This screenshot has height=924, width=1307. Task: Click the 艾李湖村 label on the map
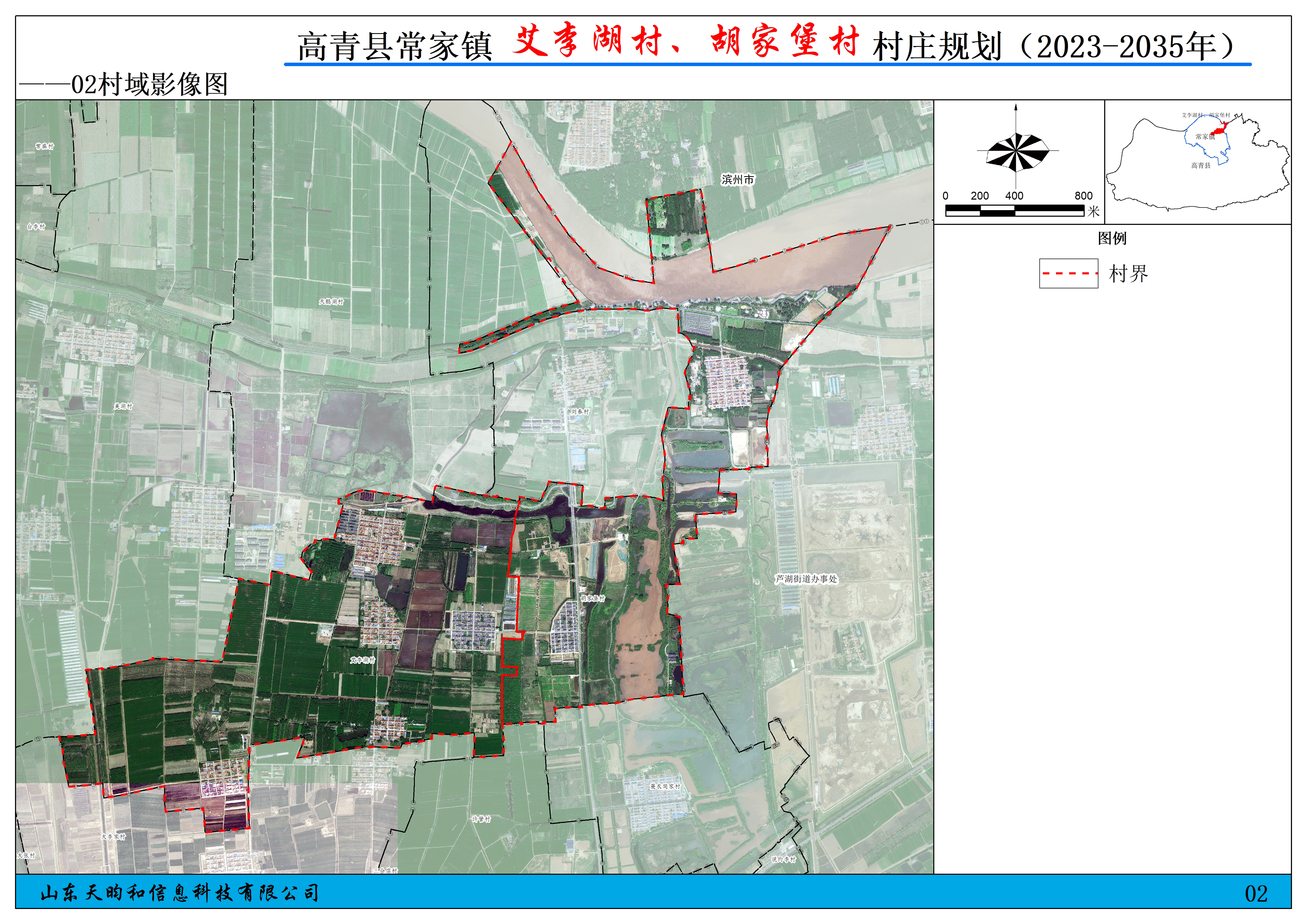point(363,660)
